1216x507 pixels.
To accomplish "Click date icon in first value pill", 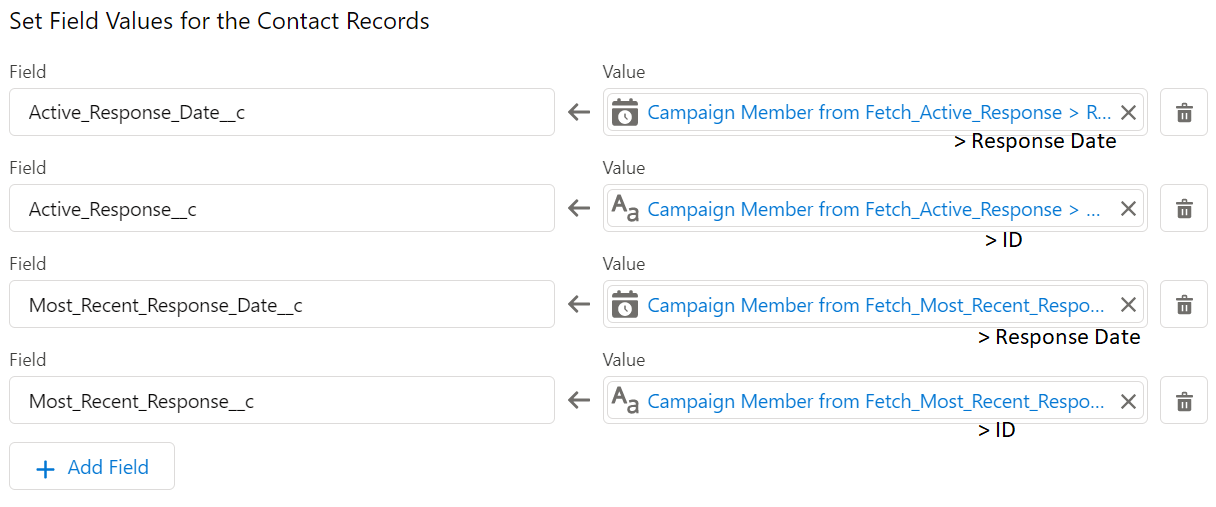I will [625, 112].
